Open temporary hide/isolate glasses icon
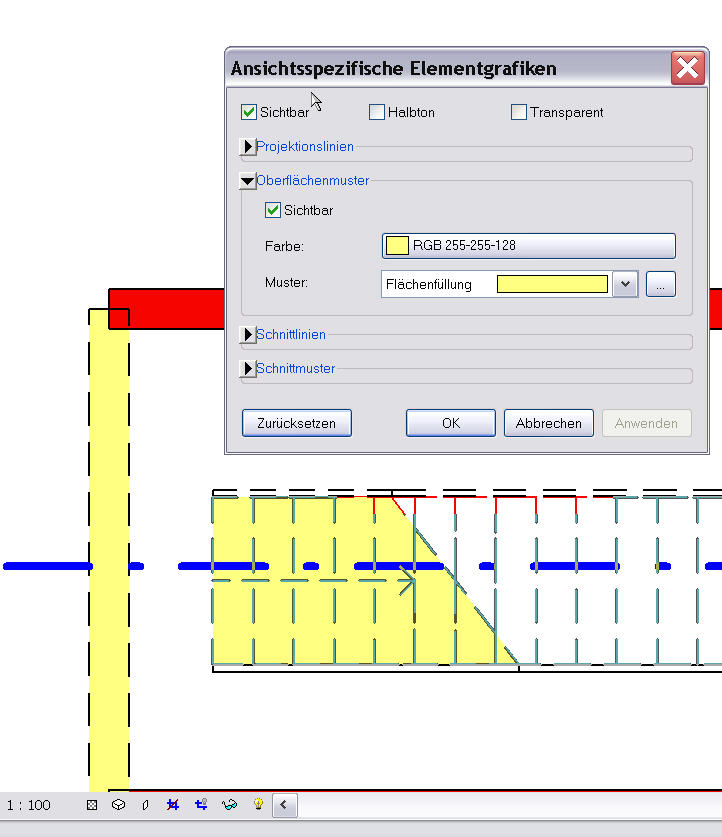The height and width of the screenshot is (837, 722). click(x=229, y=804)
